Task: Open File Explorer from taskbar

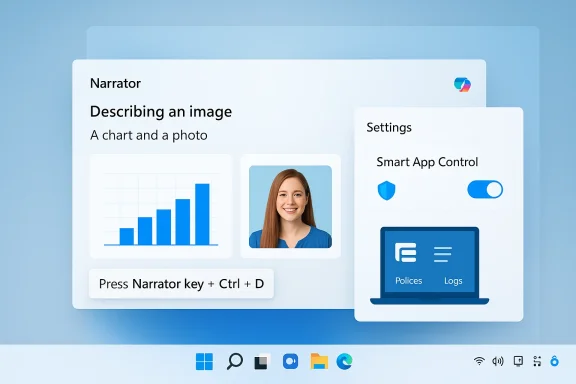Action: (x=319, y=361)
